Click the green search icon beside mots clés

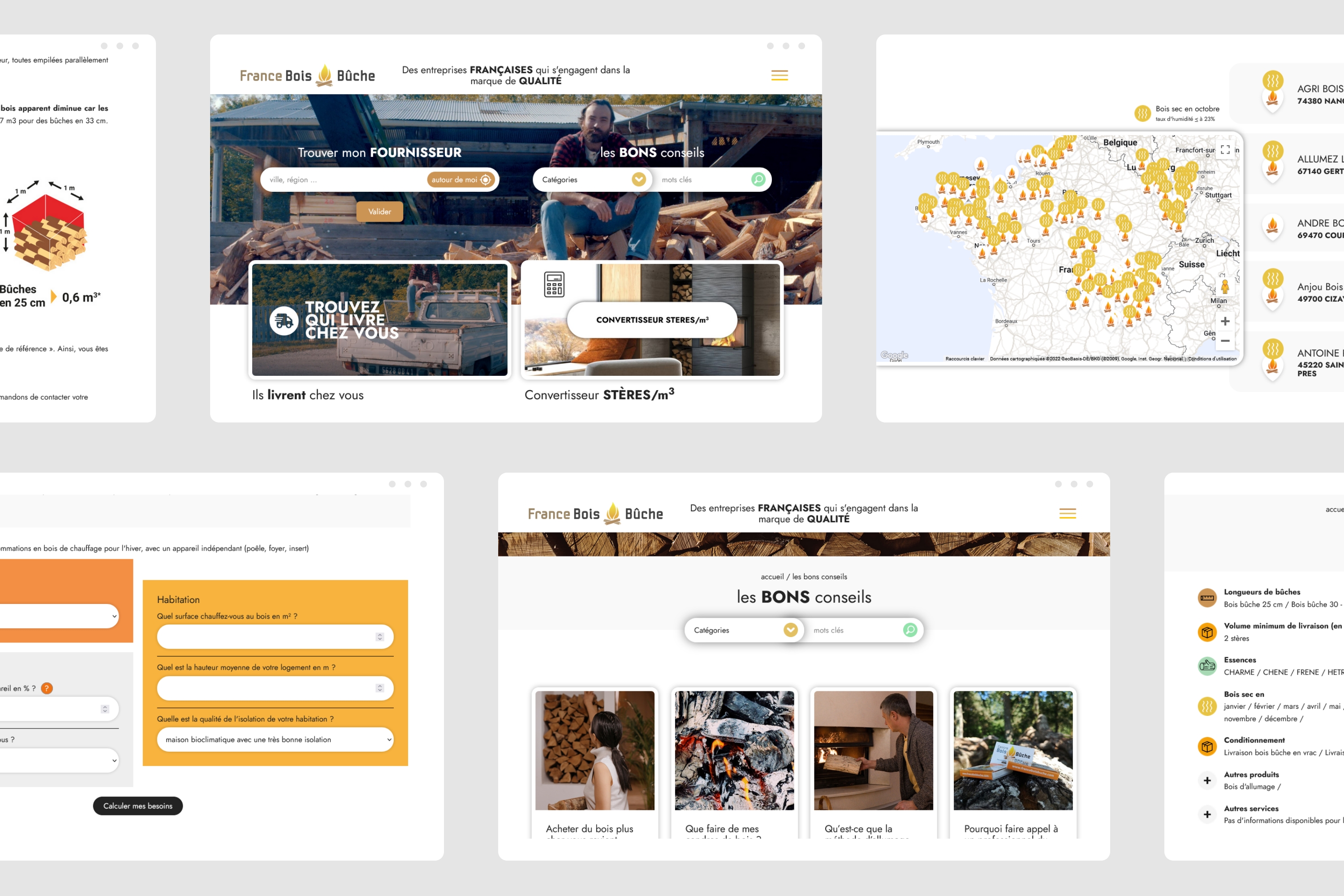pos(758,180)
